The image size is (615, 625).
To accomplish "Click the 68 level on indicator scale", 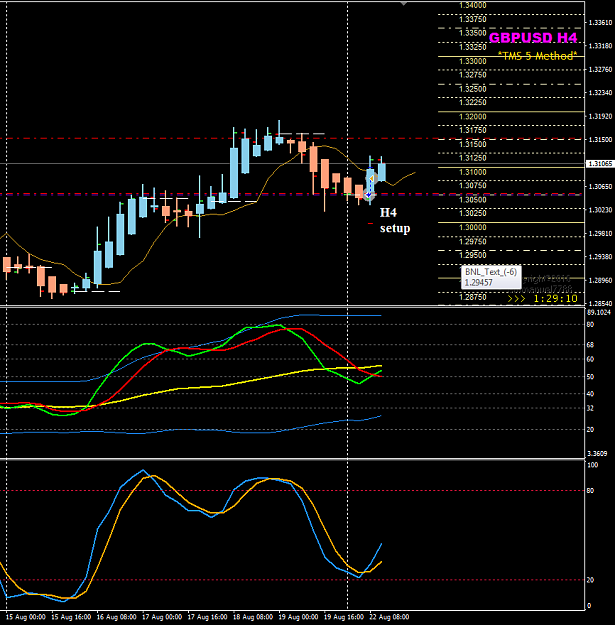I will [590, 345].
